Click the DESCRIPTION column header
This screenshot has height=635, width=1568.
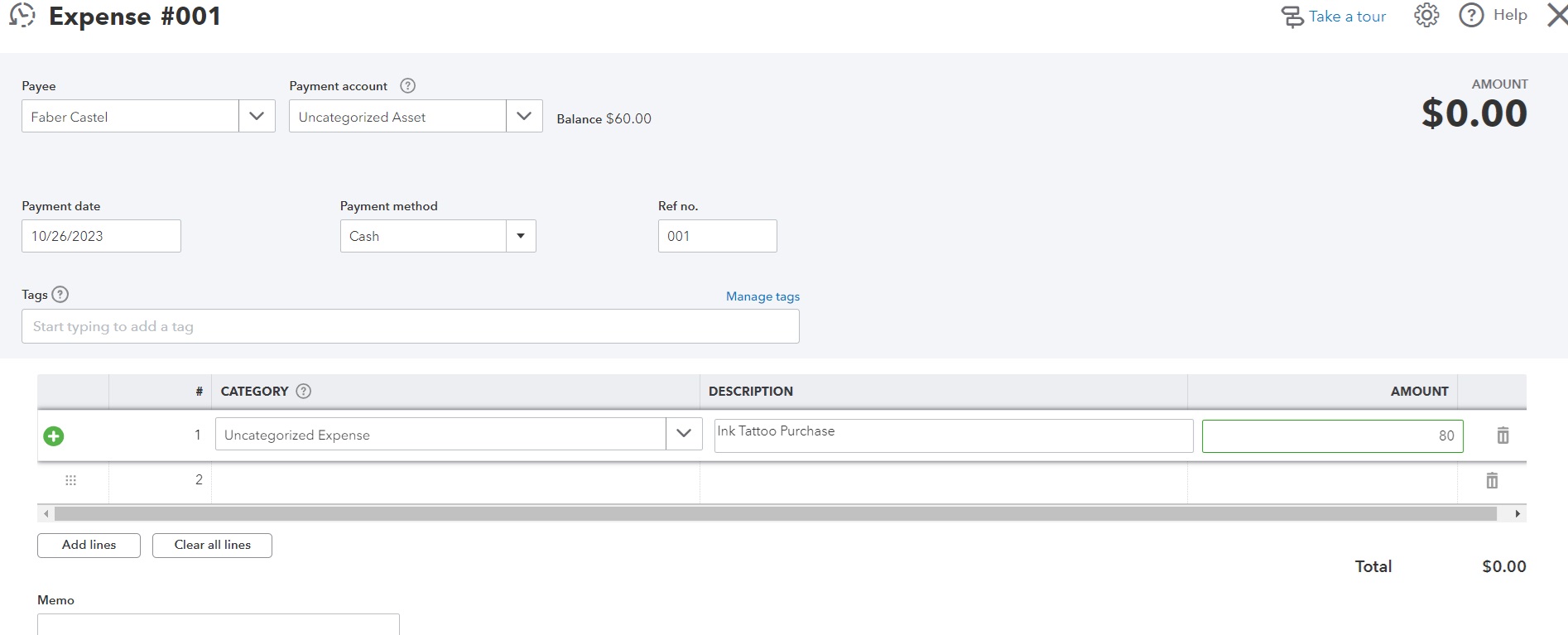click(x=751, y=391)
